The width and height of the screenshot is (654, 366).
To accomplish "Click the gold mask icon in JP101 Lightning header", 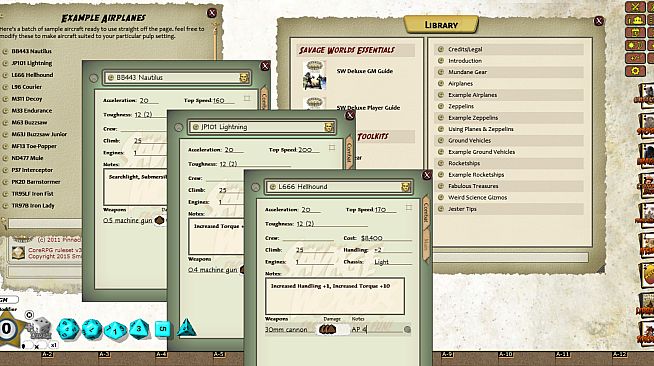I will coord(329,127).
